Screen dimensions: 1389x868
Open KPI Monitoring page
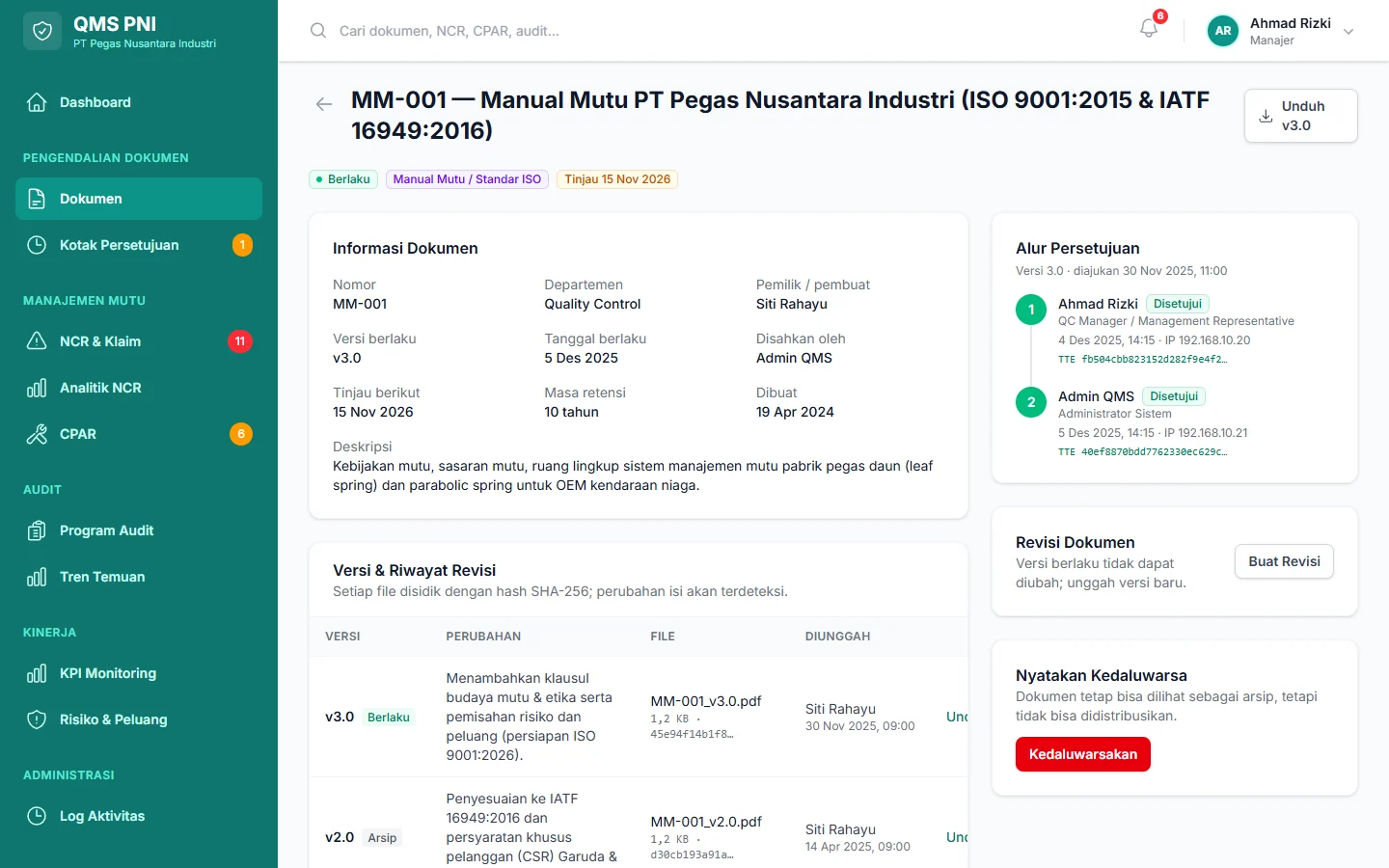click(x=139, y=673)
